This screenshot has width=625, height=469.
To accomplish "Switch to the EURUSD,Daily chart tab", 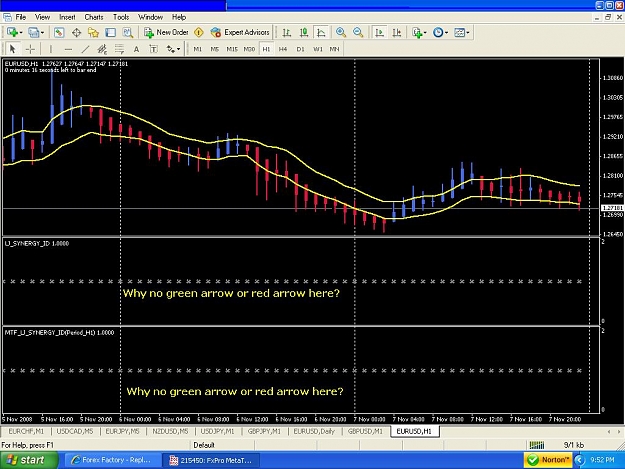I will coord(314,431).
